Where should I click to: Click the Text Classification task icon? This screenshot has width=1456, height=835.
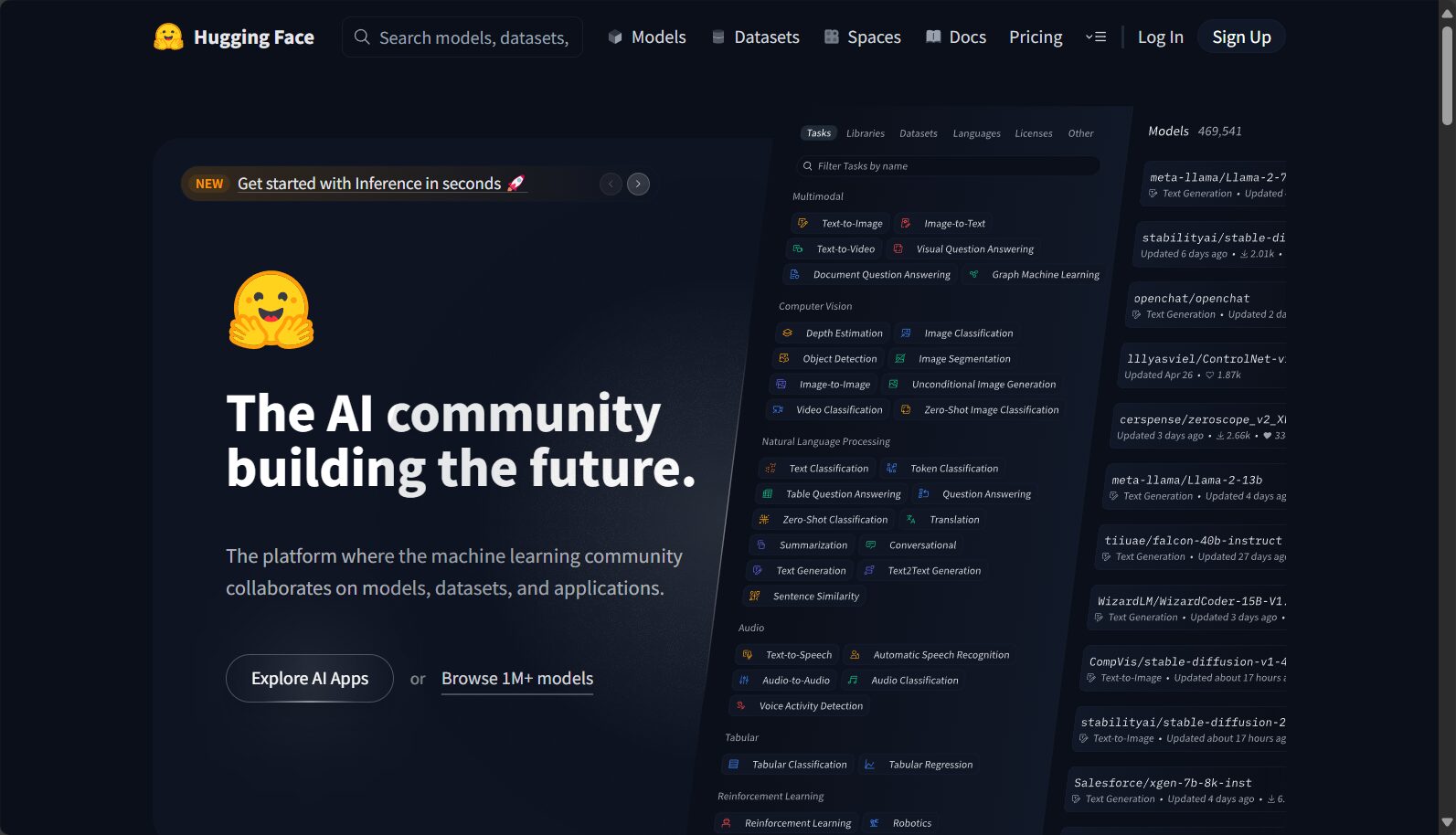[771, 468]
